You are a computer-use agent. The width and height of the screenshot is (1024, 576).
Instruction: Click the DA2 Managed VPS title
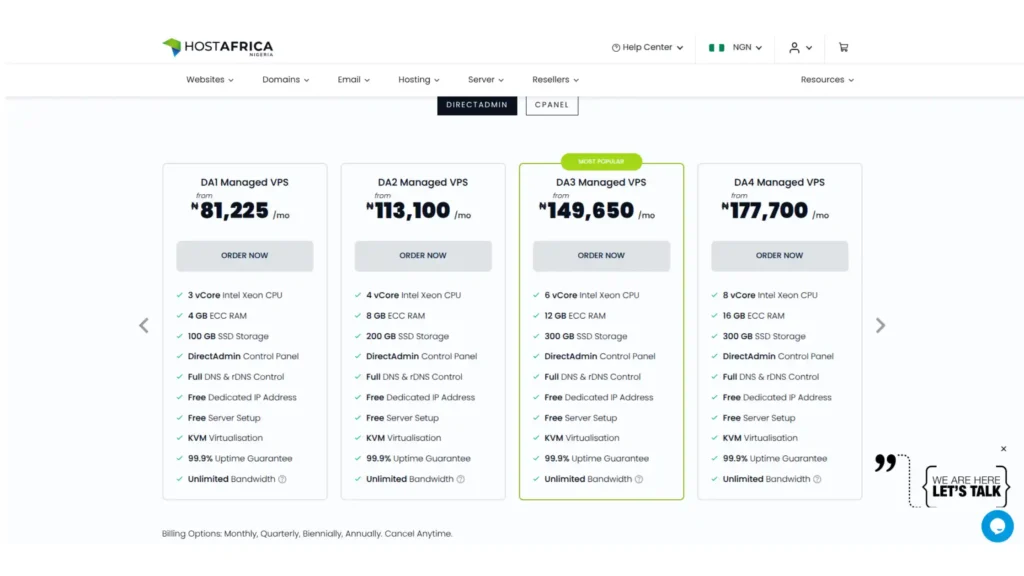pyautogui.click(x=423, y=182)
